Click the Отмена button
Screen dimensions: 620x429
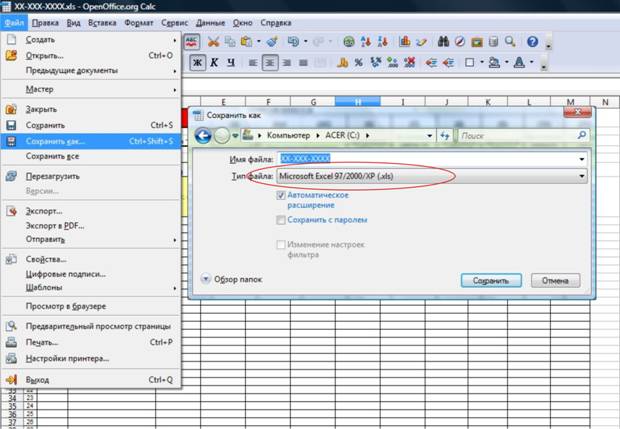pyautogui.click(x=556, y=280)
